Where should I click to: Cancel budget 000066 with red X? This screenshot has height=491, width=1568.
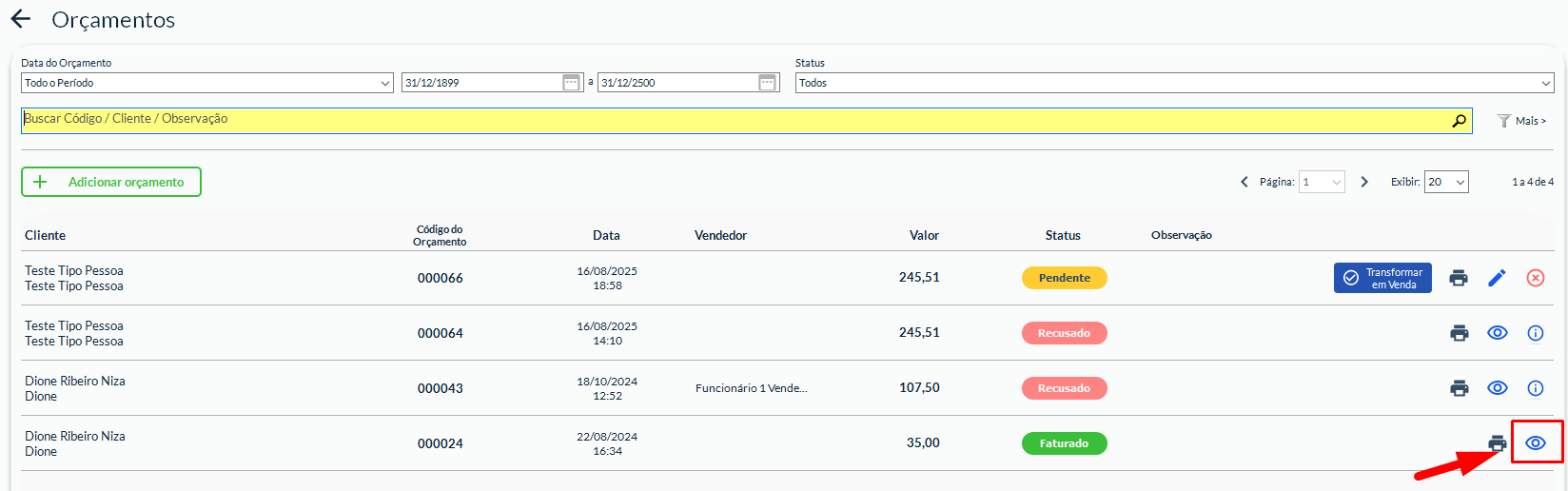coord(1536,278)
